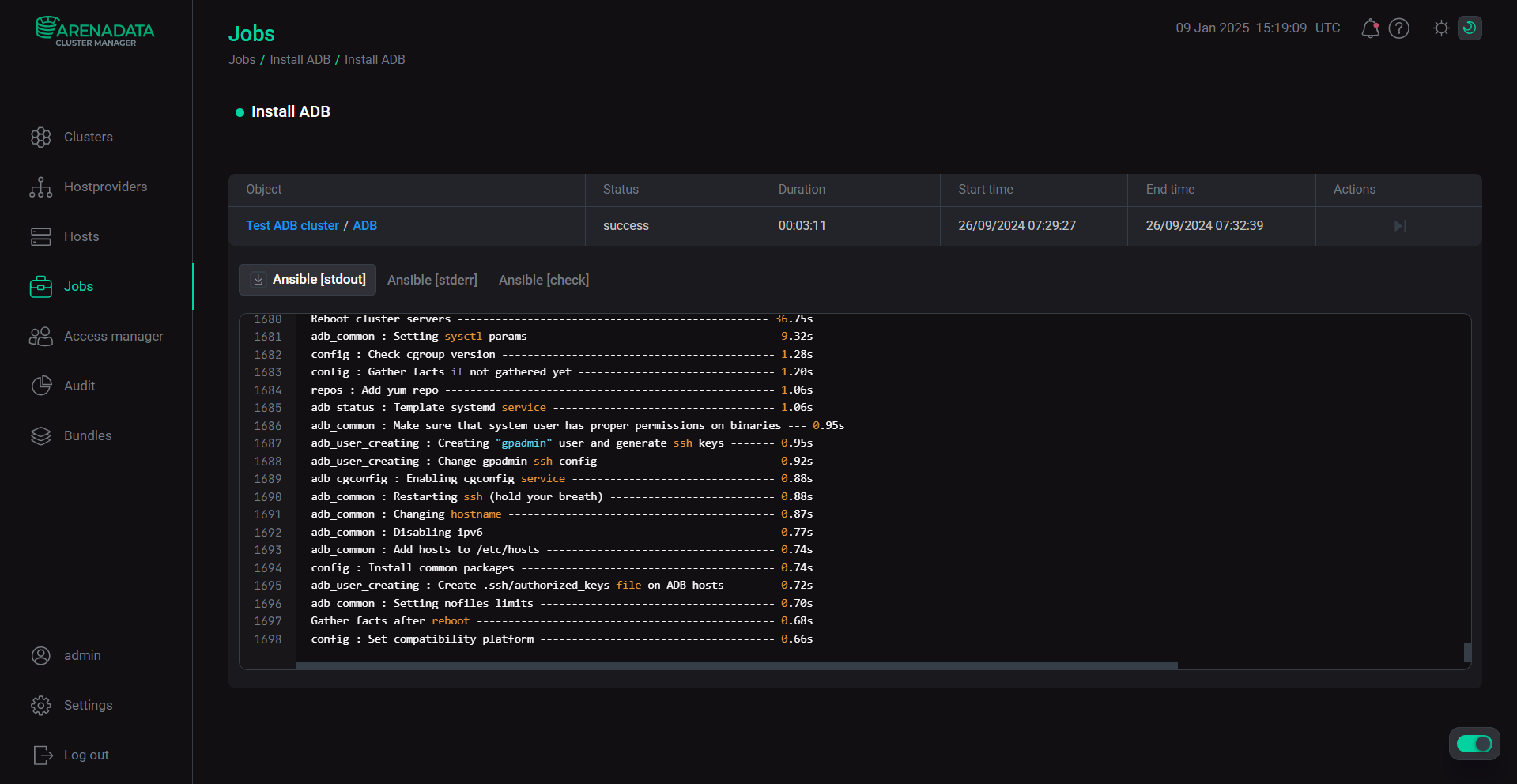Open the Bundles page
1517x784 pixels.
click(x=88, y=435)
